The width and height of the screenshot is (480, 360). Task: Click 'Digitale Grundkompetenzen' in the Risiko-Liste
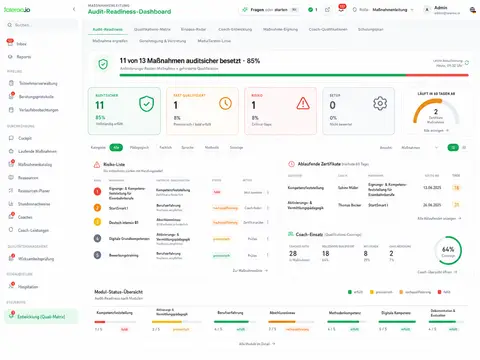pyautogui.click(x=129, y=239)
